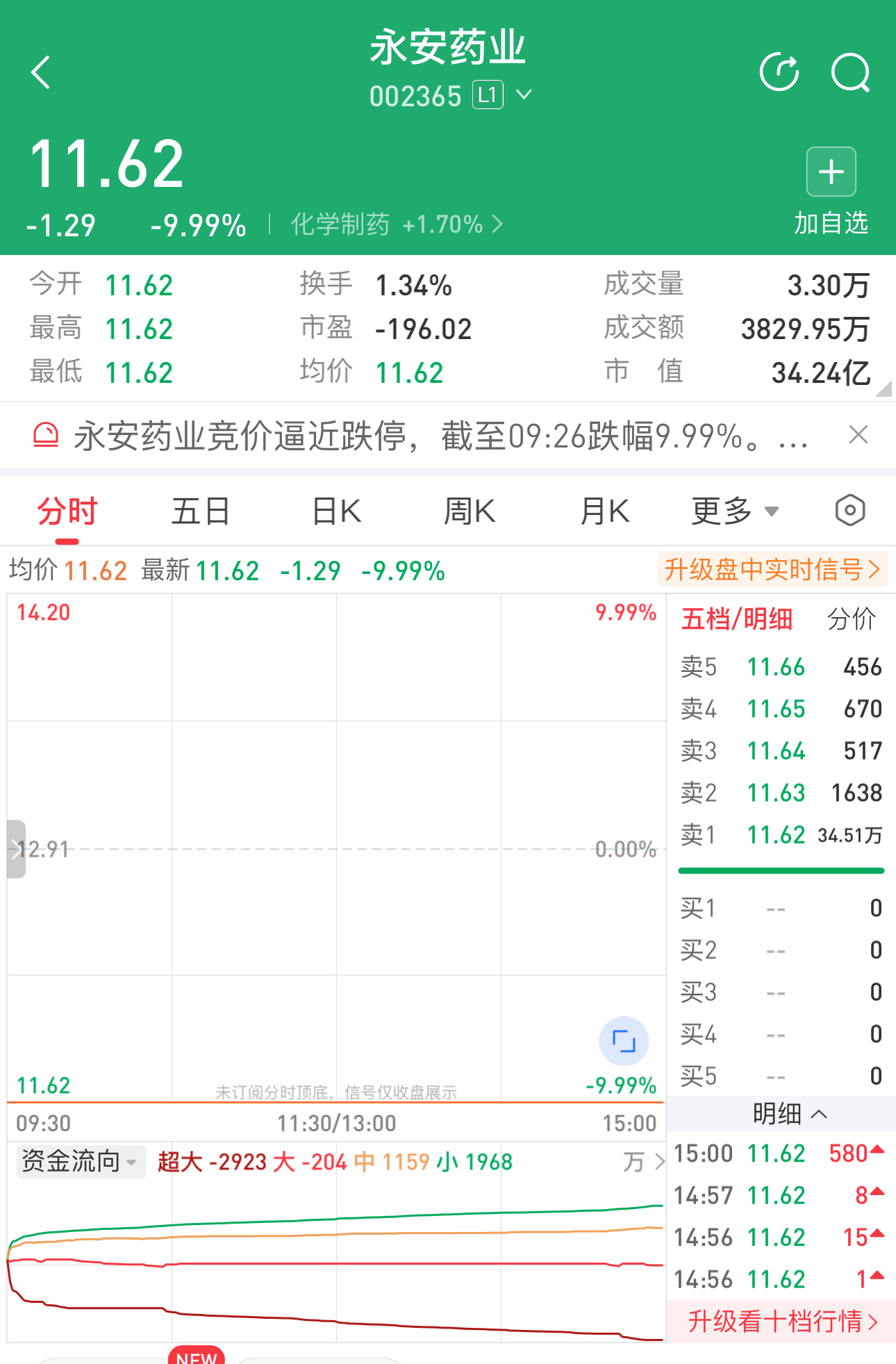The height and width of the screenshot is (1364, 896).
Task: Tap the 卖5 11.66 order row
Action: point(781,667)
